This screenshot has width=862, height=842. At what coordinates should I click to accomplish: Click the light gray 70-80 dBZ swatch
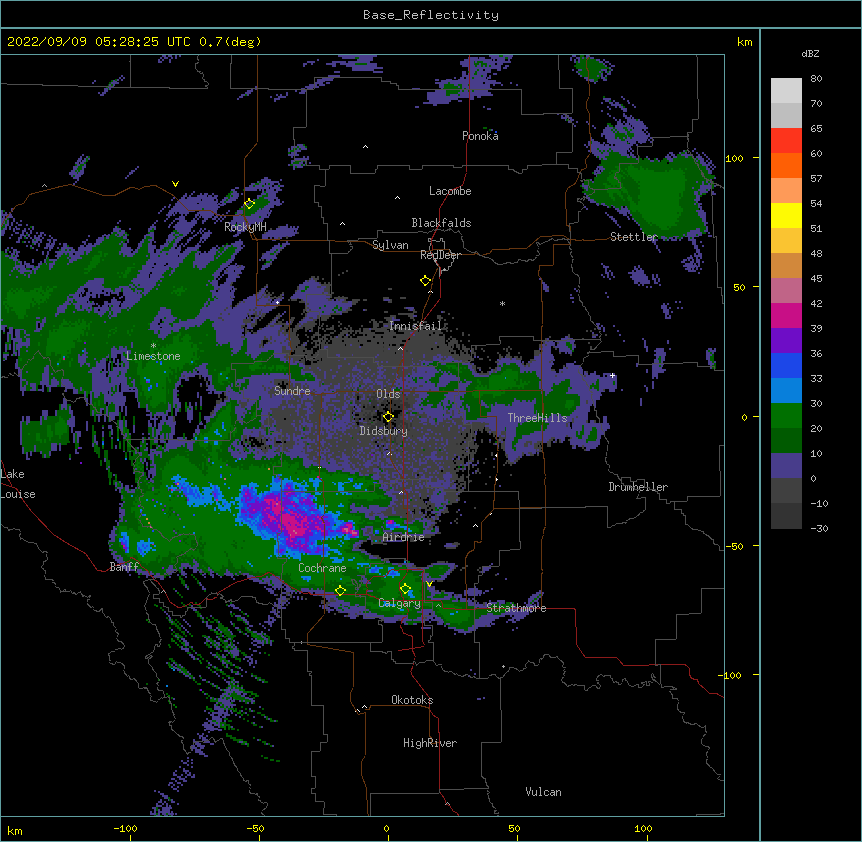[786, 91]
